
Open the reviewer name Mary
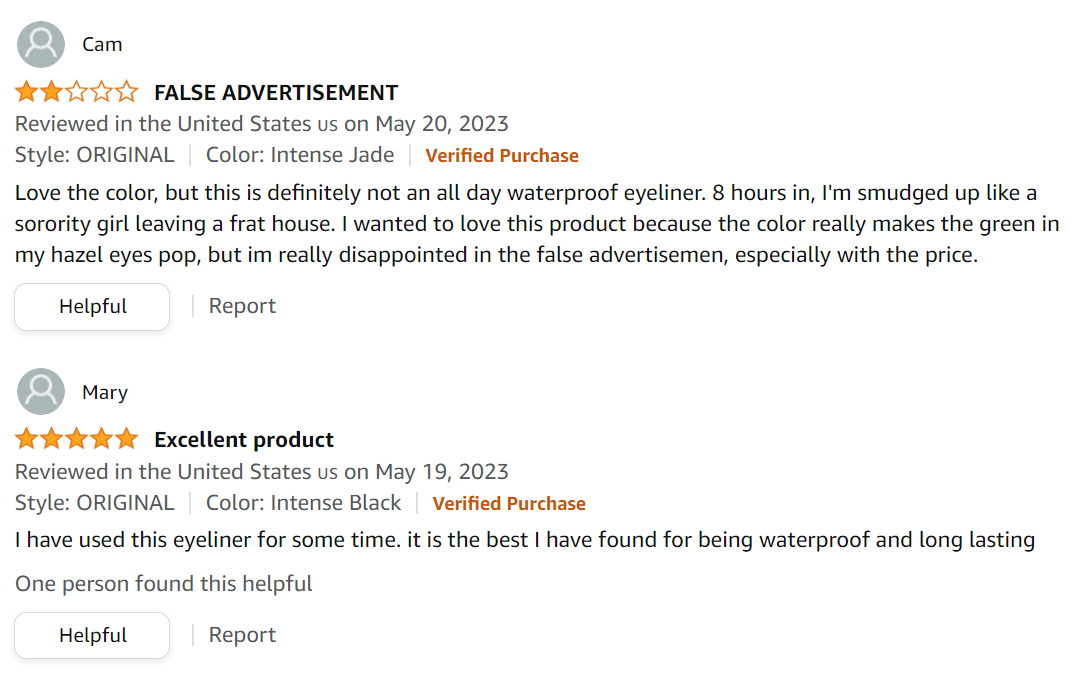(105, 392)
